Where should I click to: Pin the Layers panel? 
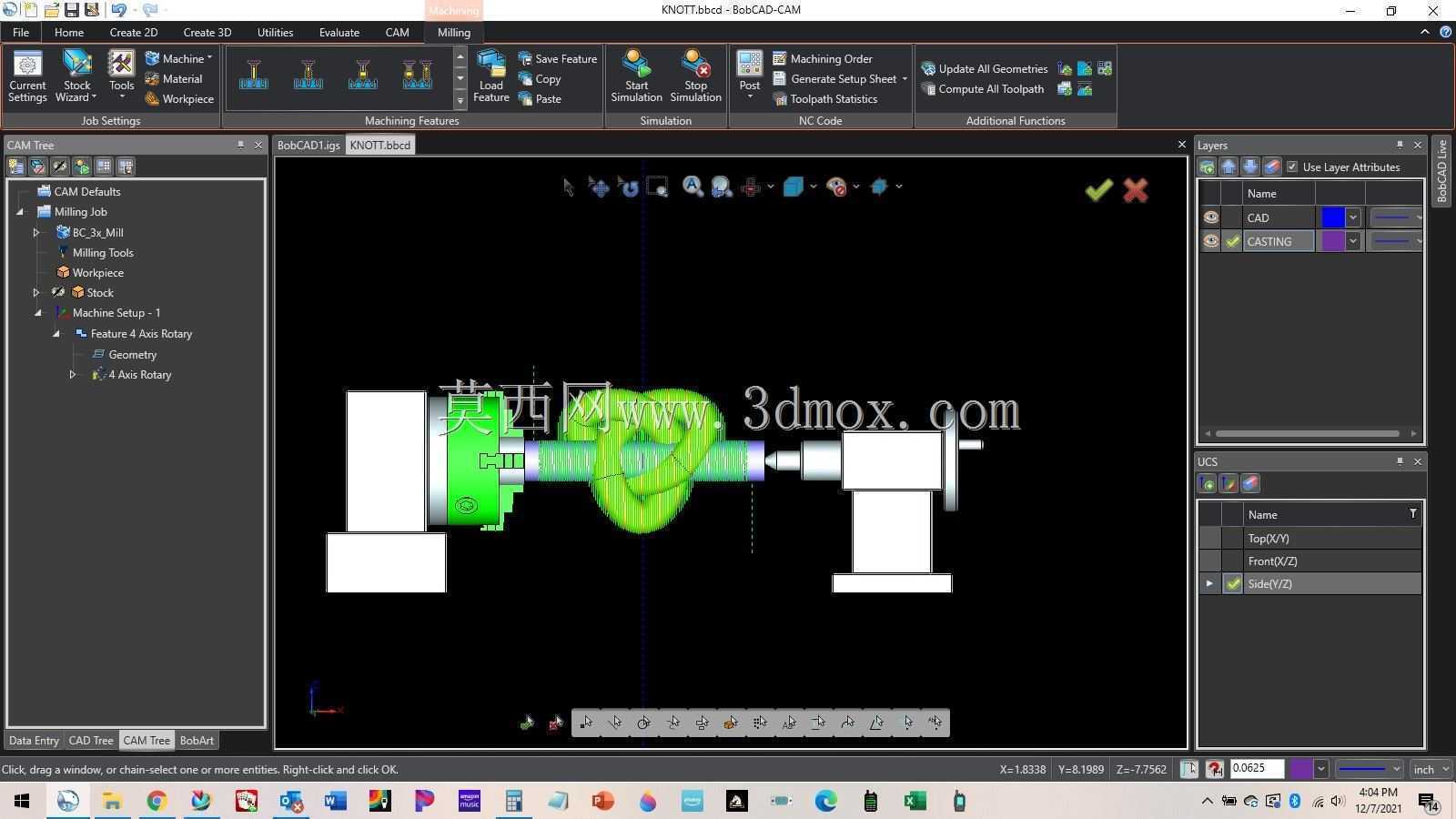pos(1400,145)
